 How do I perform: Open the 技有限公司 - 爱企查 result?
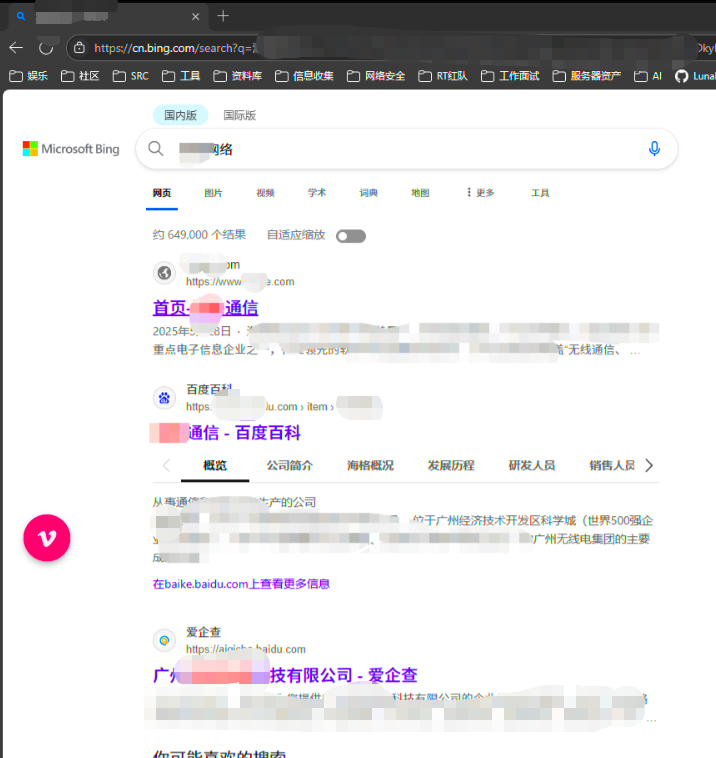(285, 675)
